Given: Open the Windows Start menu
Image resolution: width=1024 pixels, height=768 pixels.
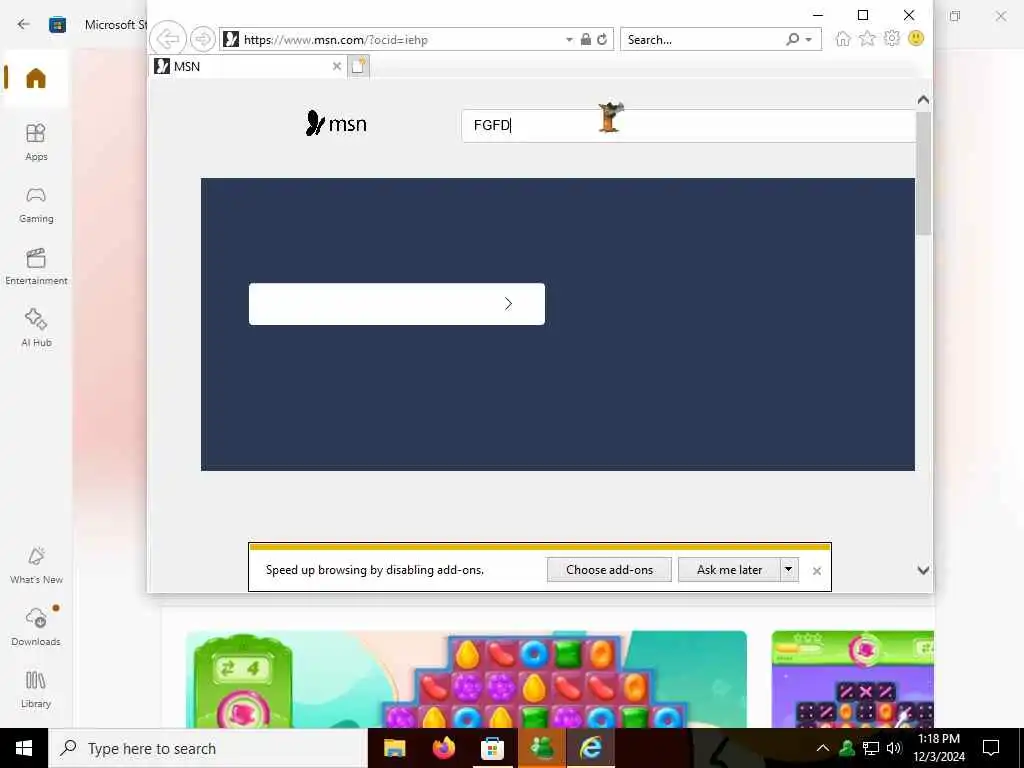Looking at the screenshot, I should 24,748.
